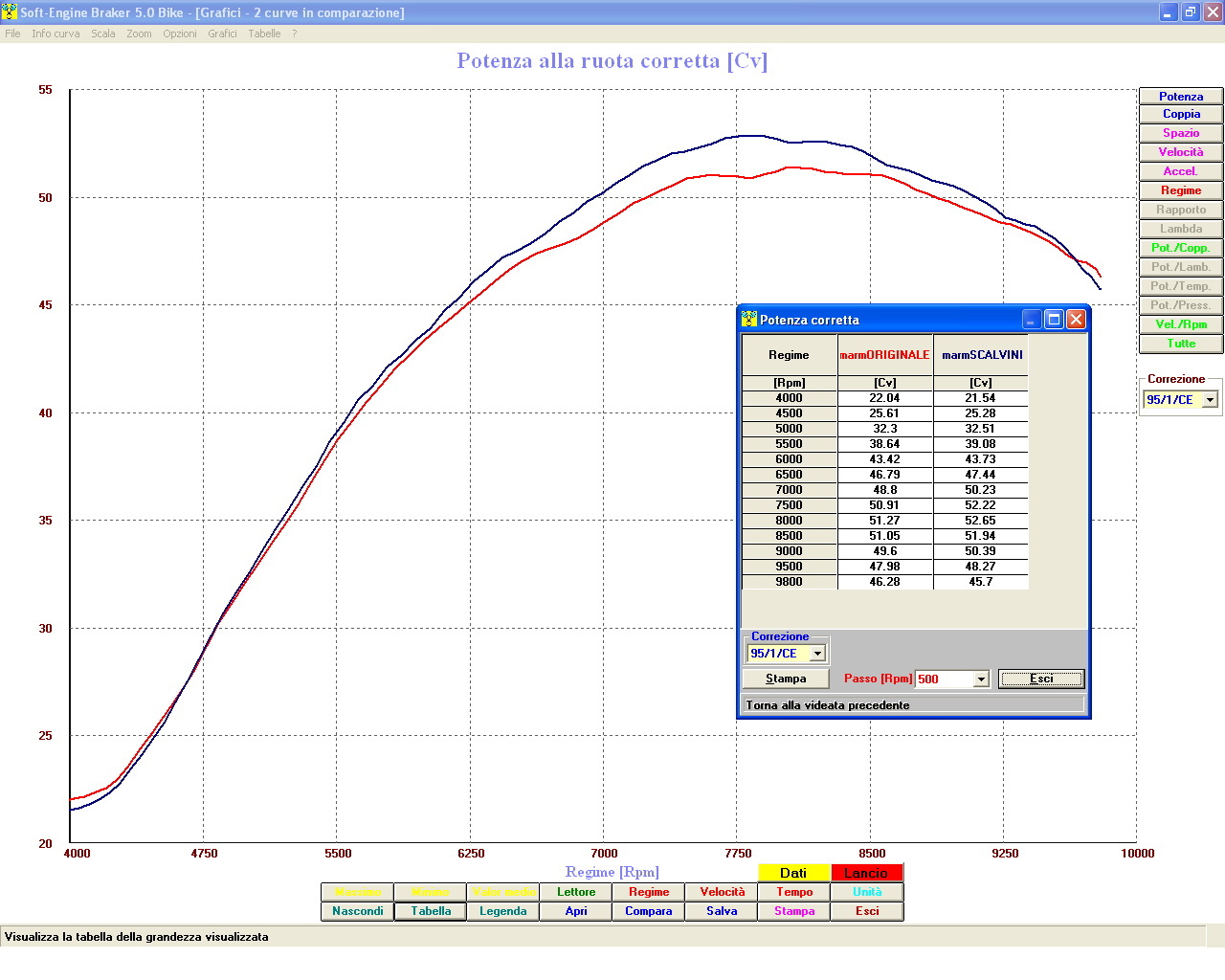Click the Minimo button
Image resolution: width=1225 pixels, height=980 pixels.
coord(431,892)
